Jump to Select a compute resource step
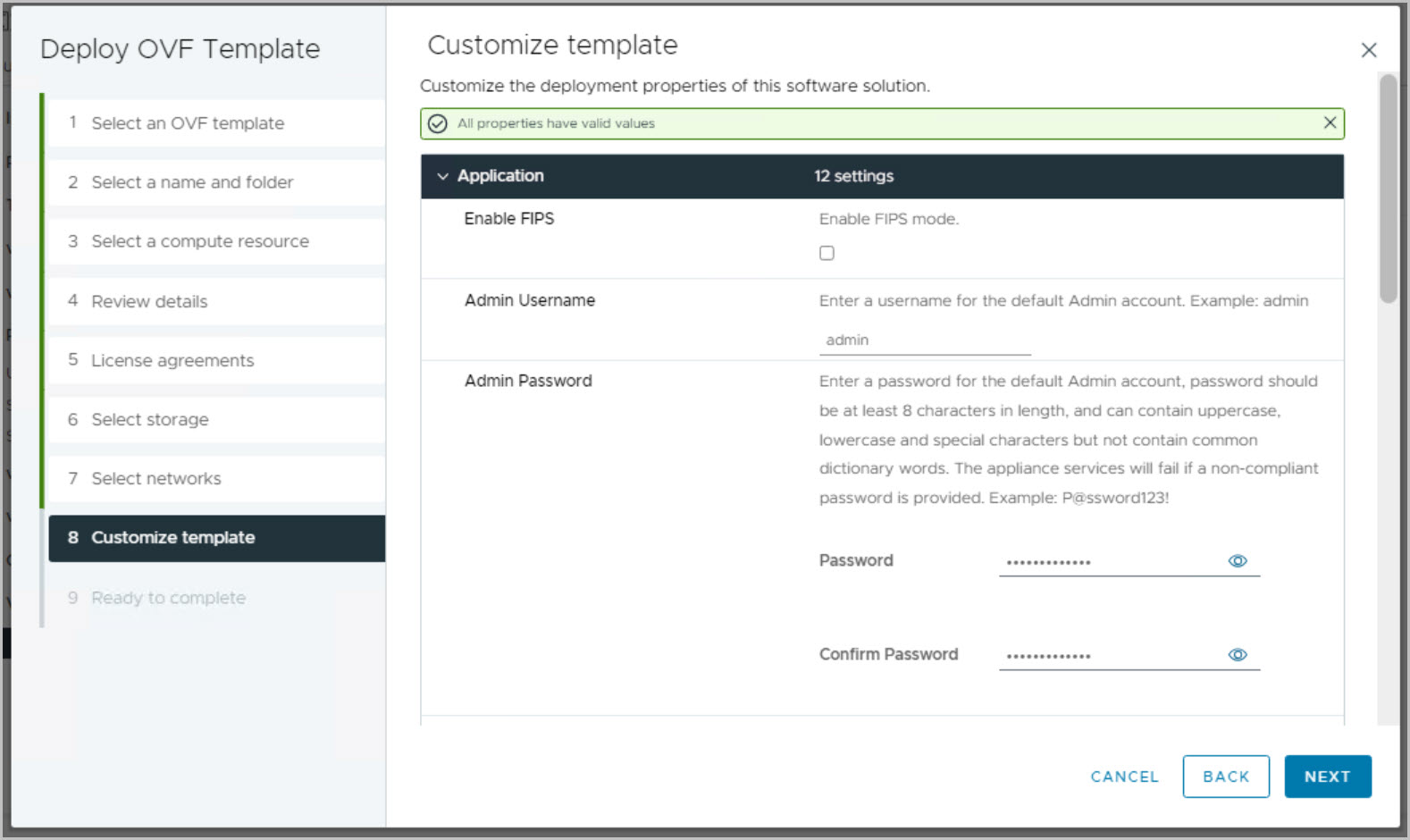The image size is (1410, 840). click(x=200, y=241)
